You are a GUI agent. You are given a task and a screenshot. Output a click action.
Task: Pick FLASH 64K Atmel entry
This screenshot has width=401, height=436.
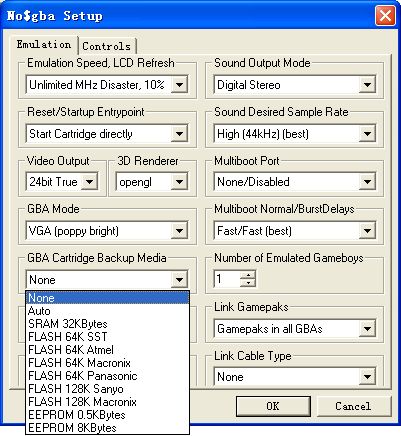coord(107,350)
